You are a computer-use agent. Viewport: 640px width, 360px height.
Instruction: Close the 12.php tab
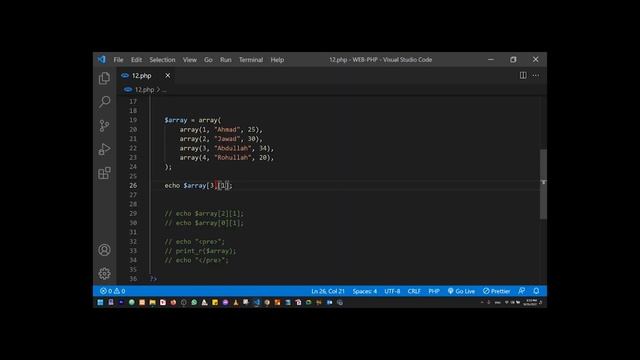click(167, 76)
